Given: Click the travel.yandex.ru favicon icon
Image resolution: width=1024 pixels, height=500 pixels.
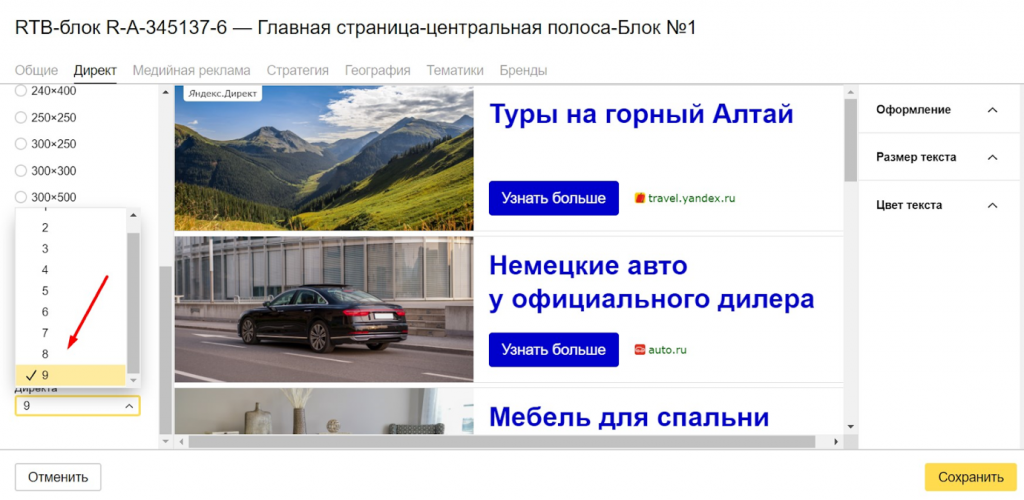Looking at the screenshot, I should click(x=640, y=198).
